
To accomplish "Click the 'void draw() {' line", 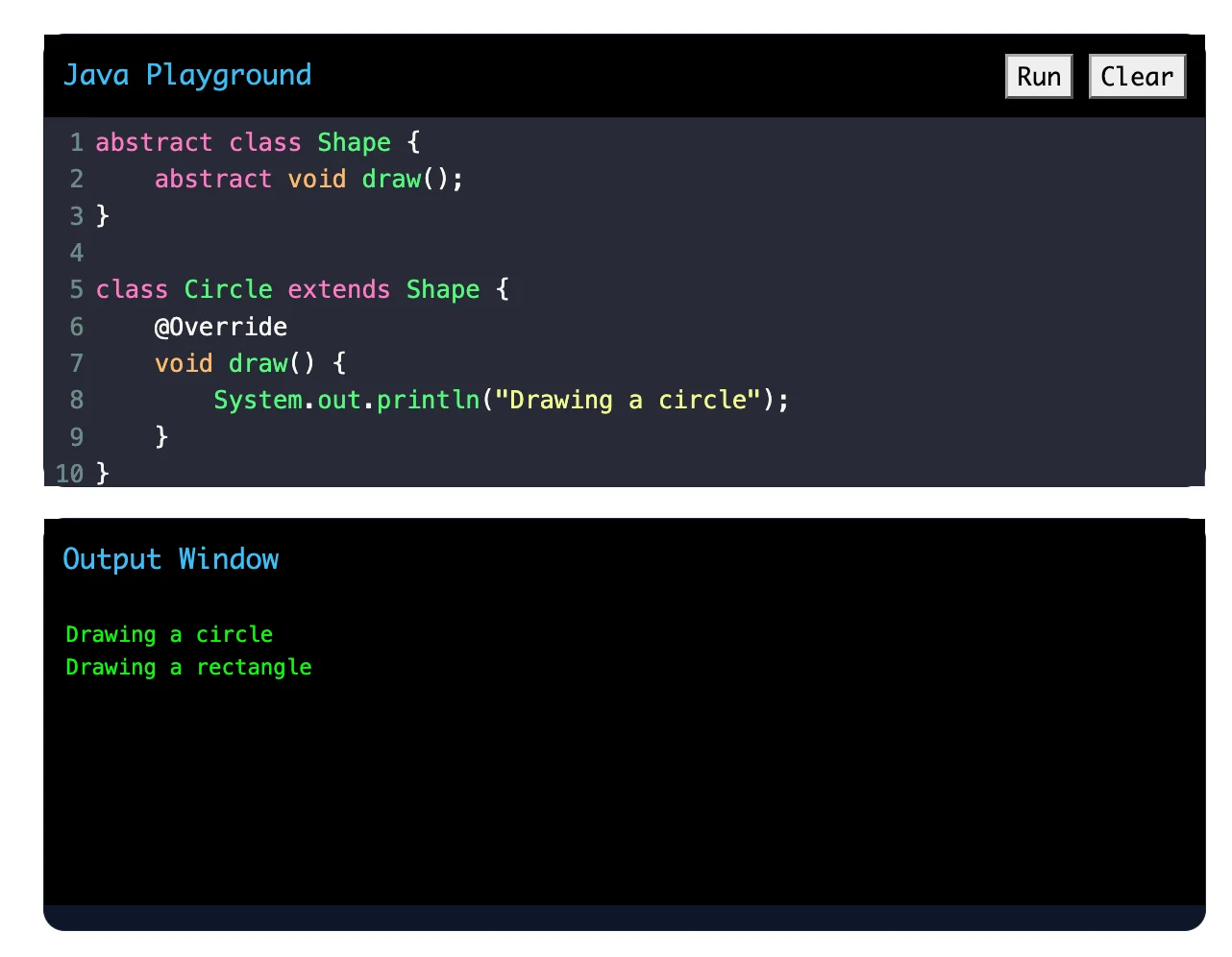I will (x=251, y=363).
